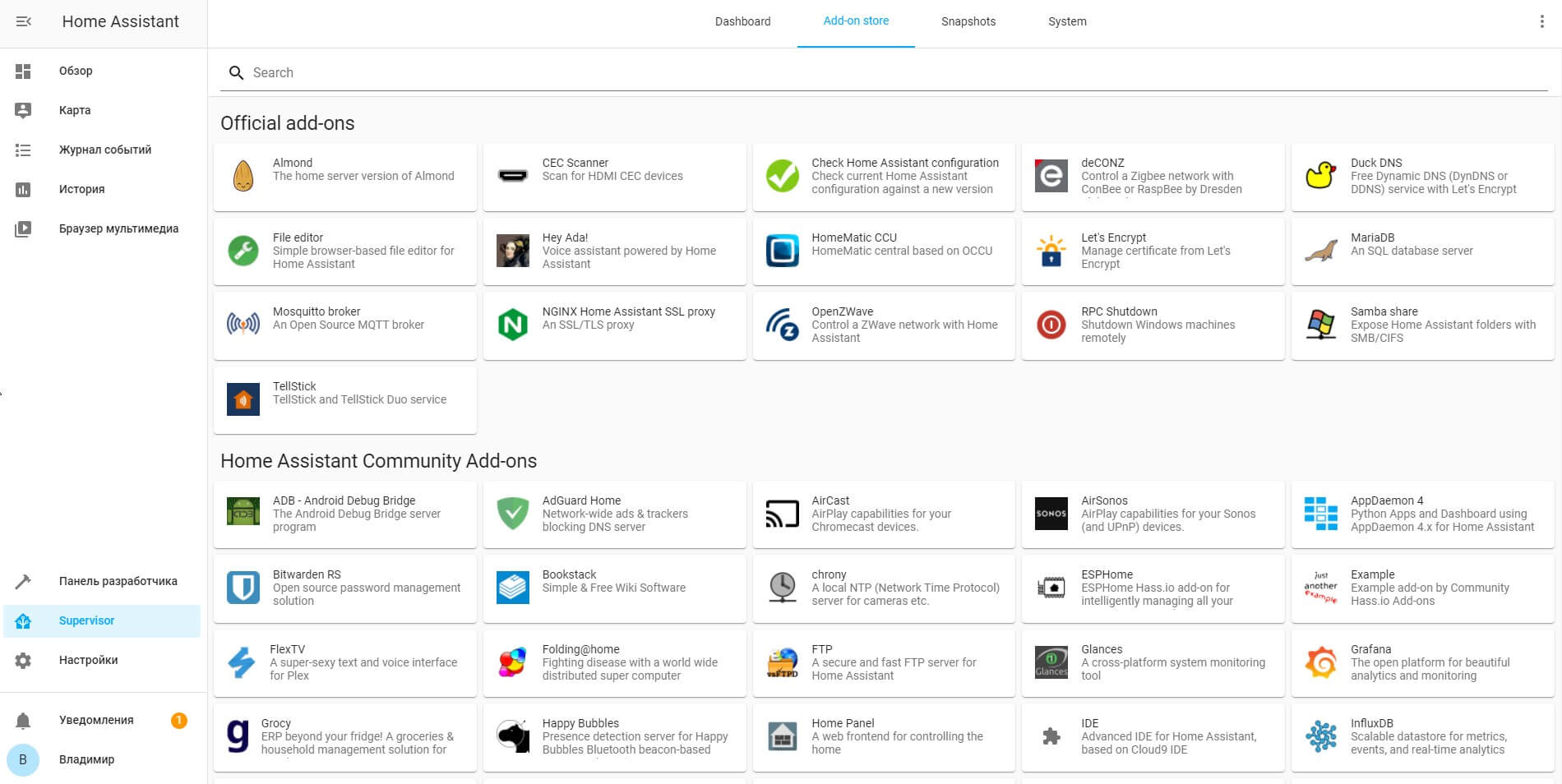Select the NGINX green hexagon icon
Image resolution: width=1562 pixels, height=784 pixels.
point(512,325)
